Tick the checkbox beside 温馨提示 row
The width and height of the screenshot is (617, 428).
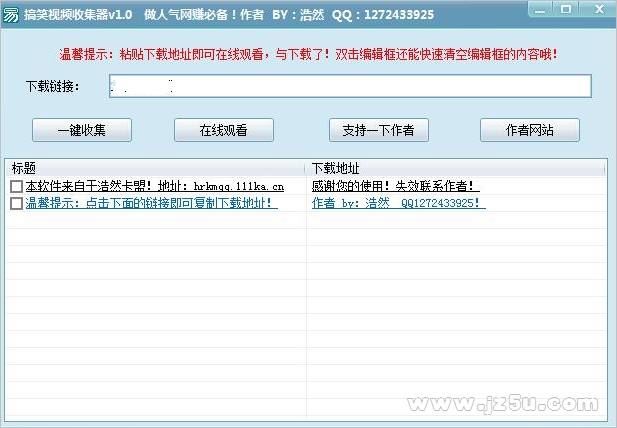click(x=17, y=203)
